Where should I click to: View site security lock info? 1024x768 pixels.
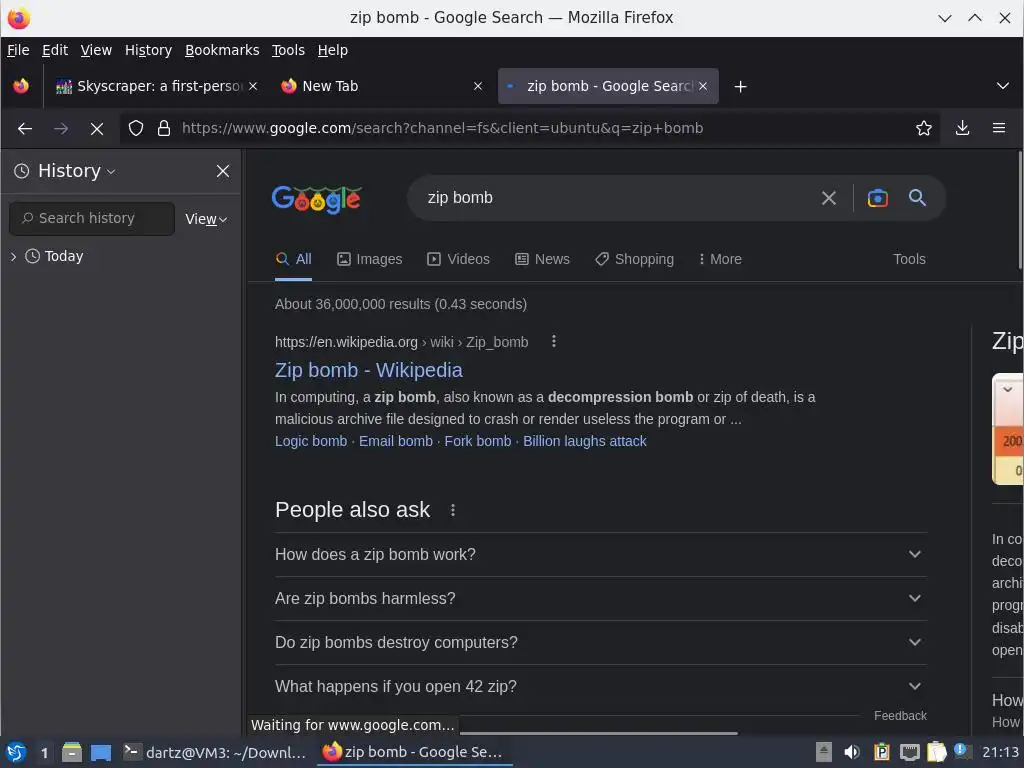tap(164, 128)
